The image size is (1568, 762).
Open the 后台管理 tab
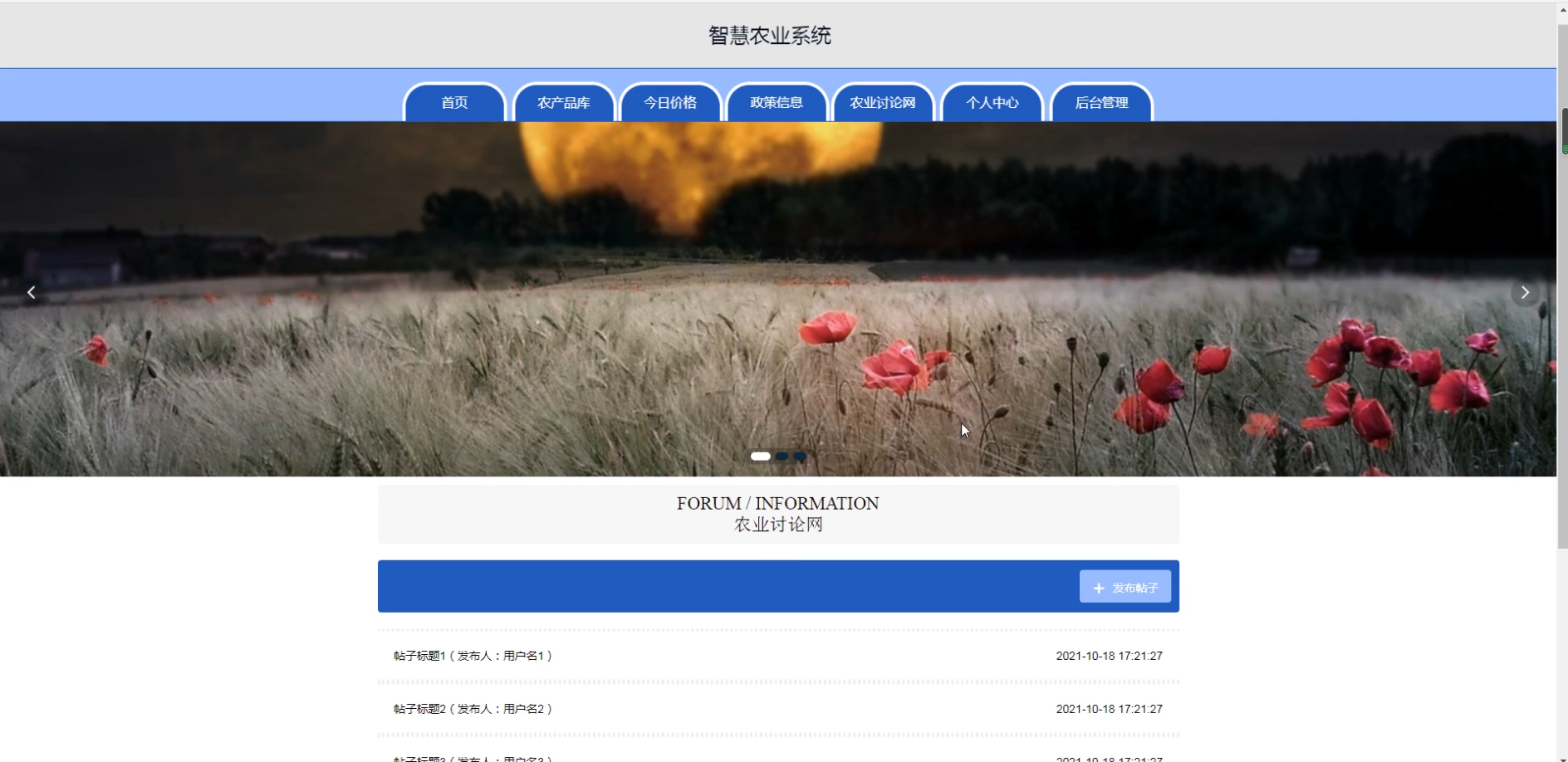1102,103
